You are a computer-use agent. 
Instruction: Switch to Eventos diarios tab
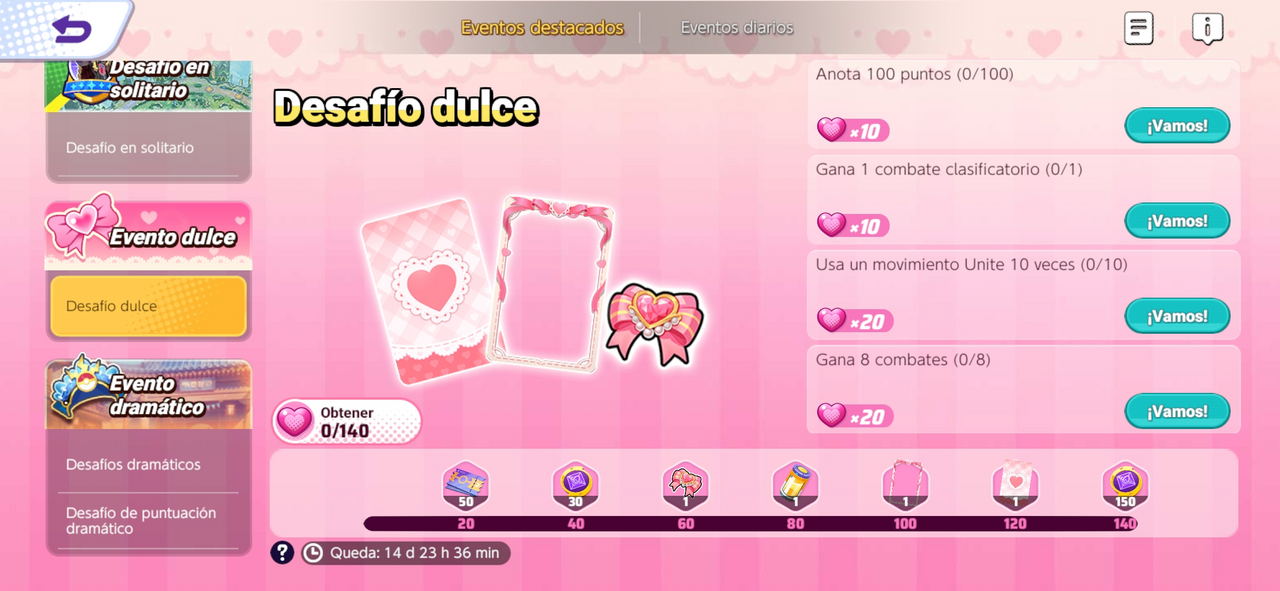click(737, 28)
